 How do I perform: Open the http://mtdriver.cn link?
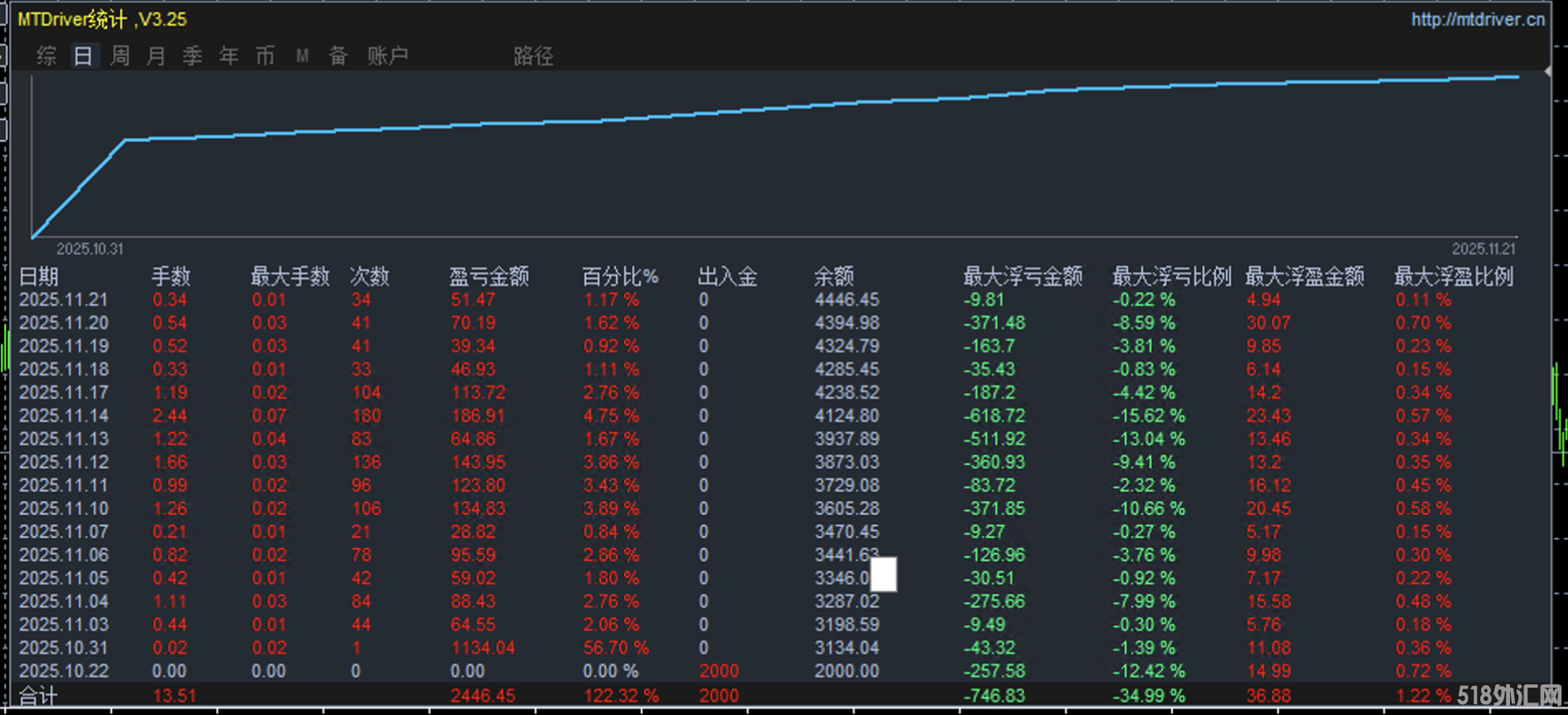point(1478,19)
